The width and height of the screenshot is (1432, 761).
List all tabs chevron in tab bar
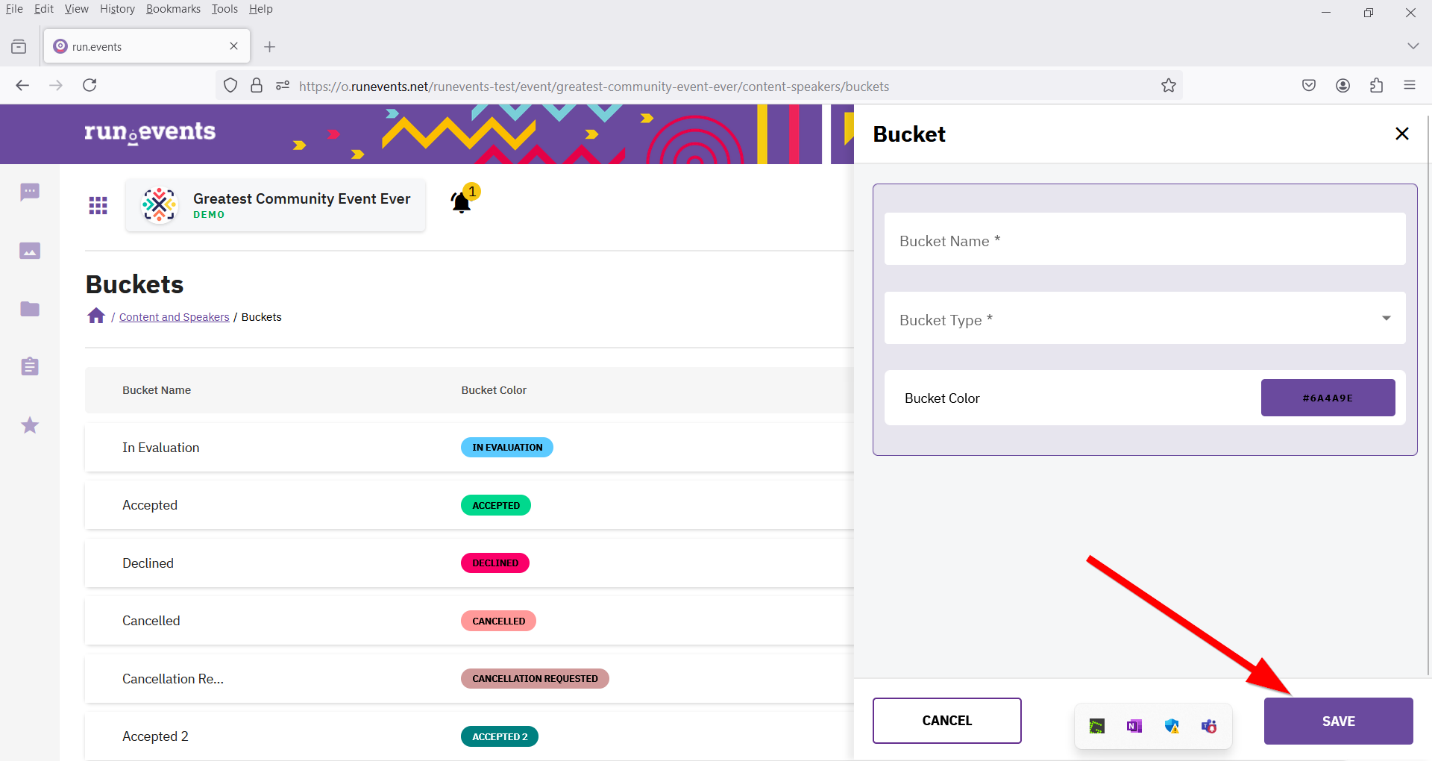coord(1413,46)
